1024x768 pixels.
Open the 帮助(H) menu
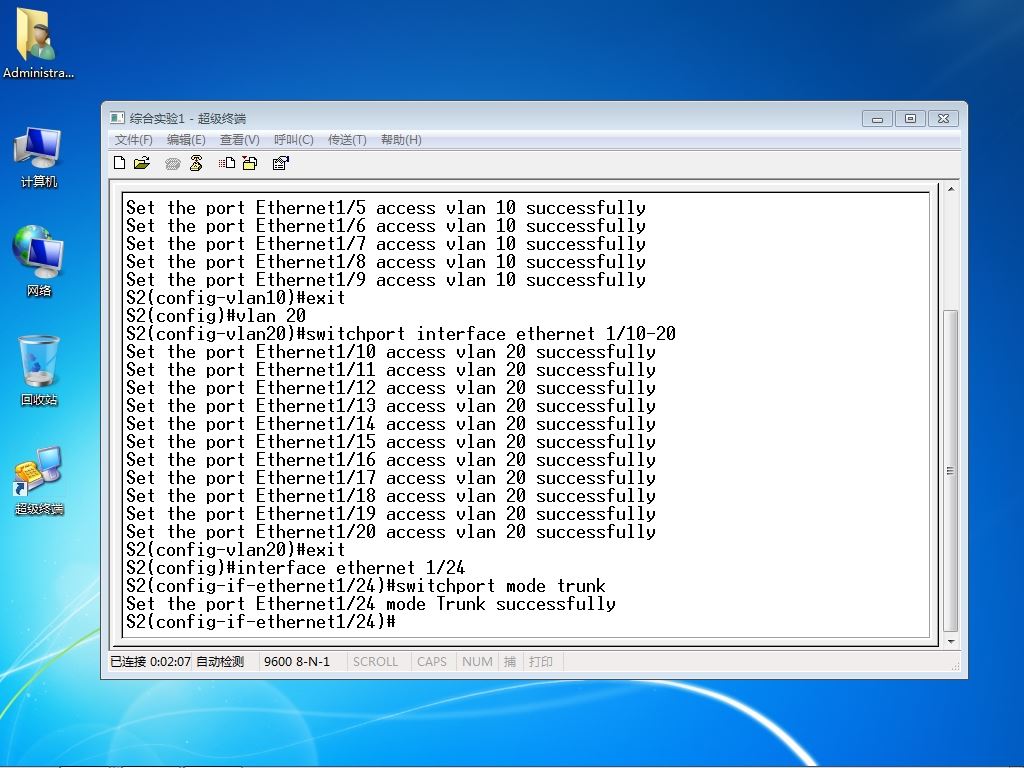pyautogui.click(x=401, y=140)
